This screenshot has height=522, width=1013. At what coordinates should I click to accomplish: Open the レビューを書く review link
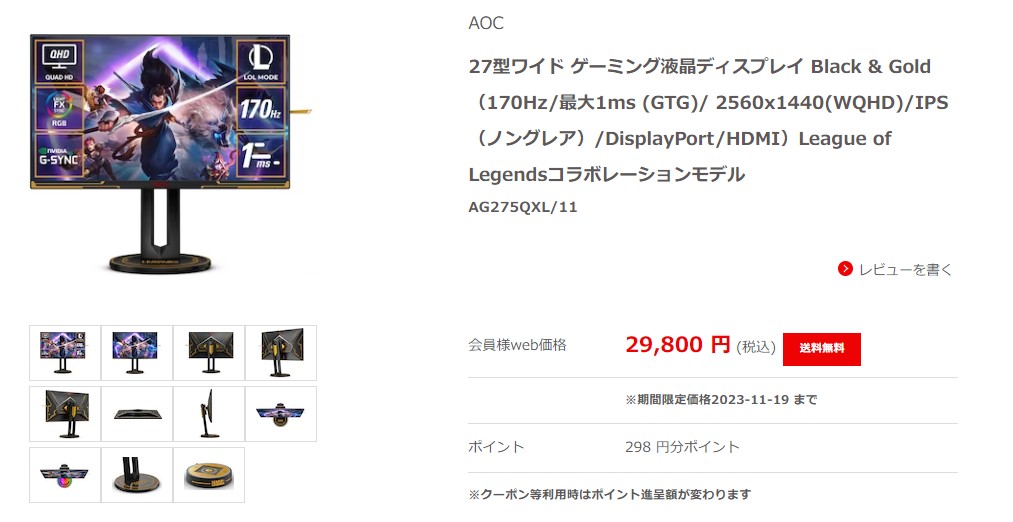904,269
